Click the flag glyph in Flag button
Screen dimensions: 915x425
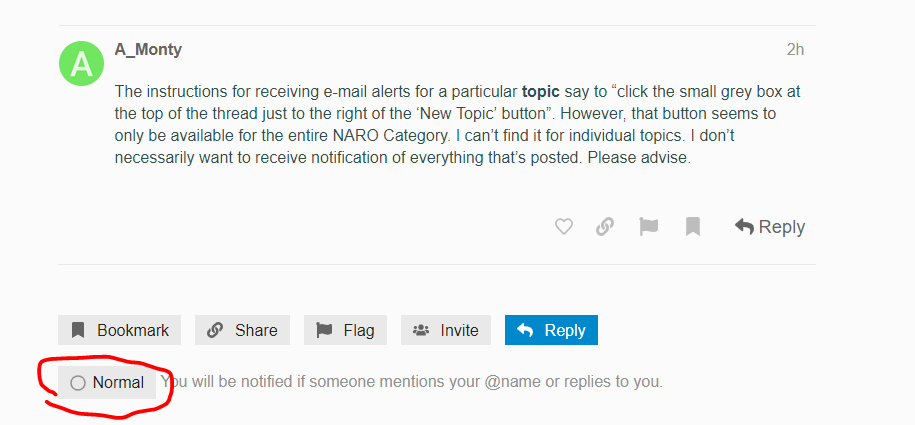point(324,330)
